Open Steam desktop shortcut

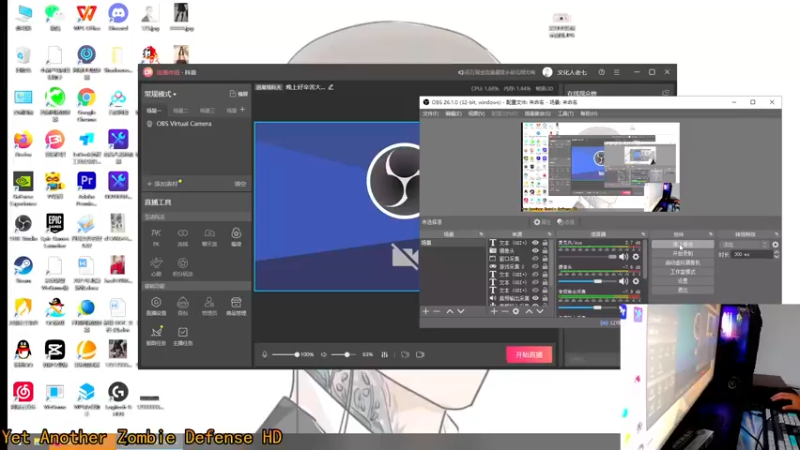23,270
